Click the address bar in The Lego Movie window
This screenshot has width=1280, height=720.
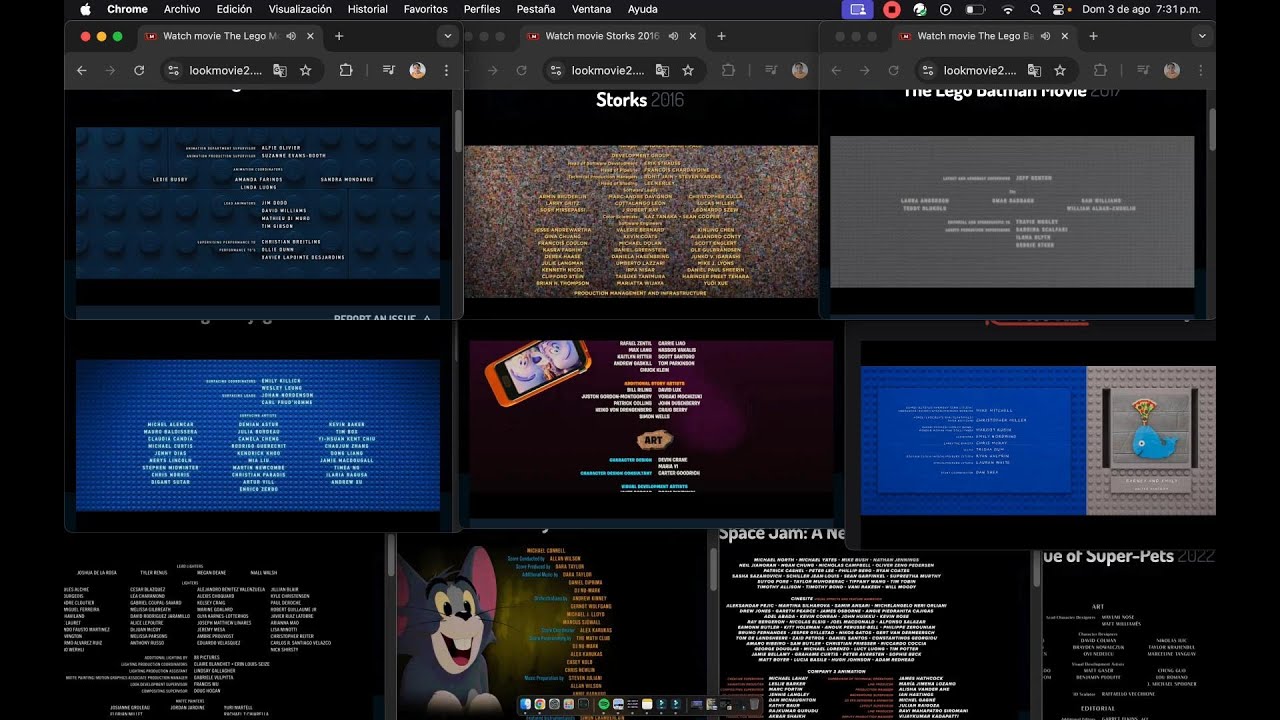point(240,70)
